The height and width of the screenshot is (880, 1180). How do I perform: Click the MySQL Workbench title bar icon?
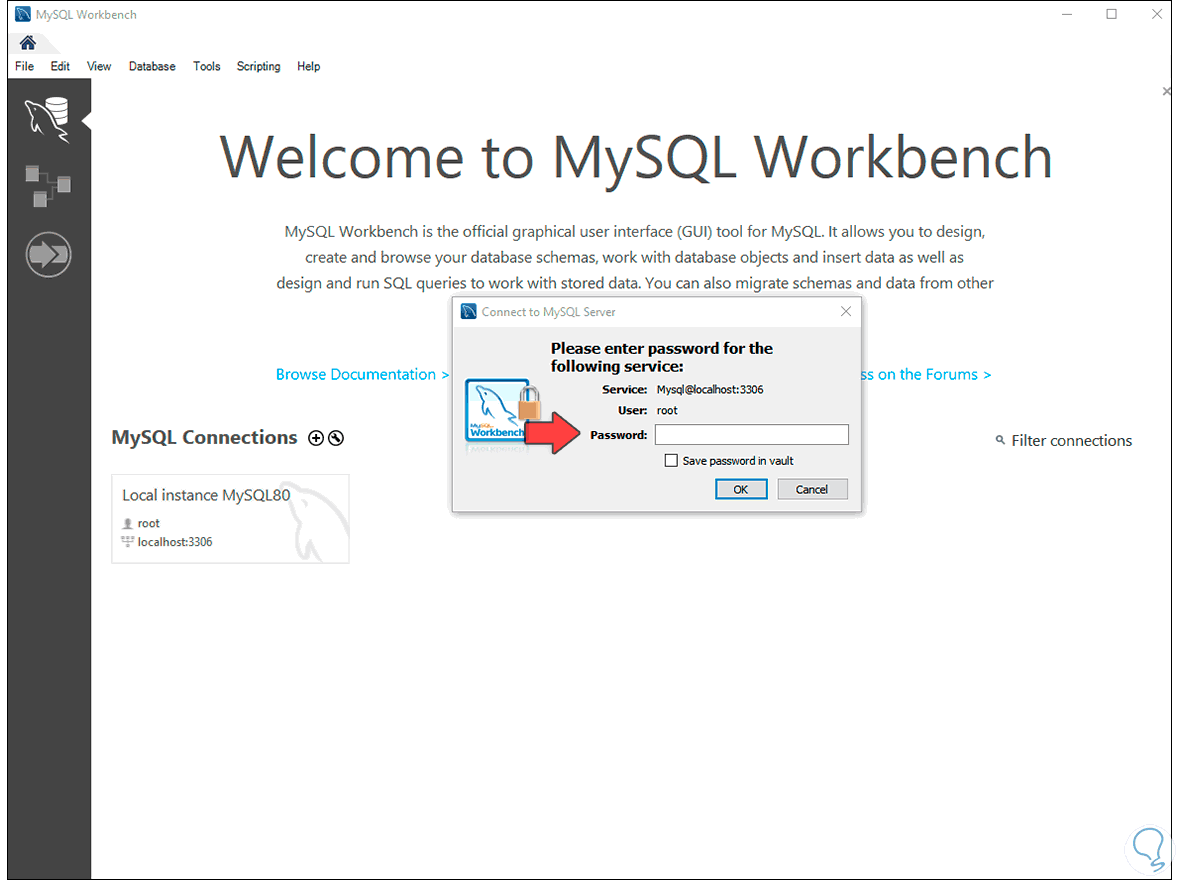[x=23, y=14]
